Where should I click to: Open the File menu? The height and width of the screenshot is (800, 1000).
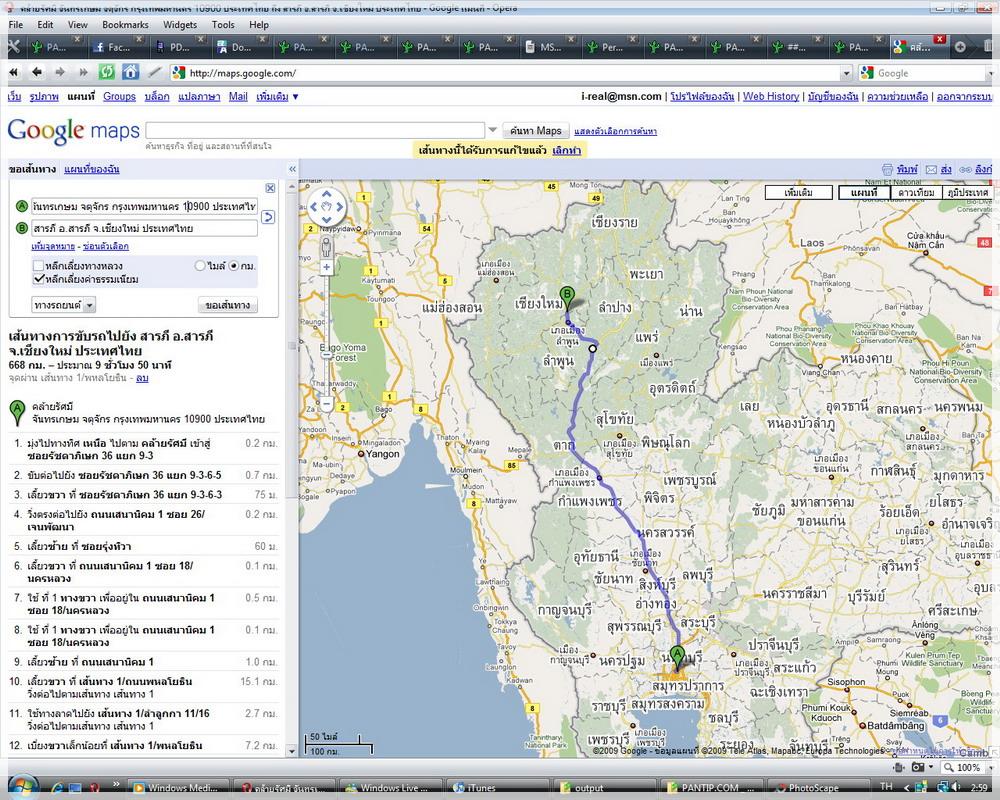(16, 25)
